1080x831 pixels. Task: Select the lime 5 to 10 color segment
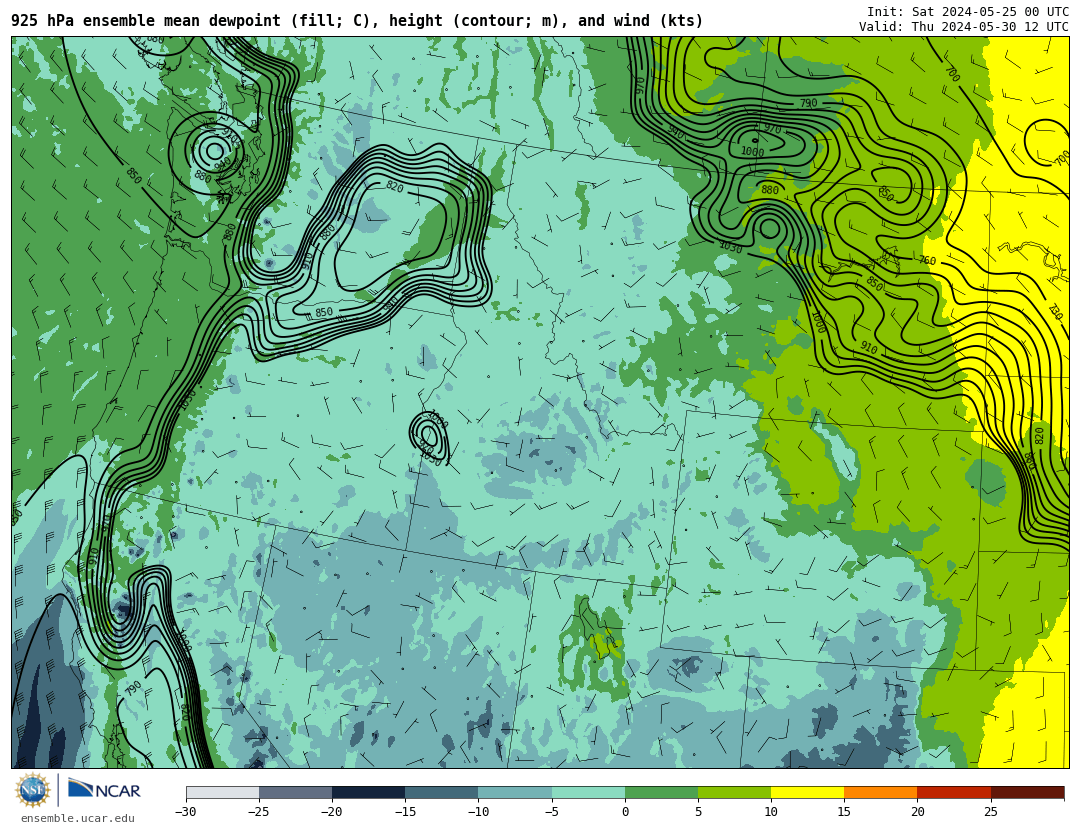click(x=734, y=792)
